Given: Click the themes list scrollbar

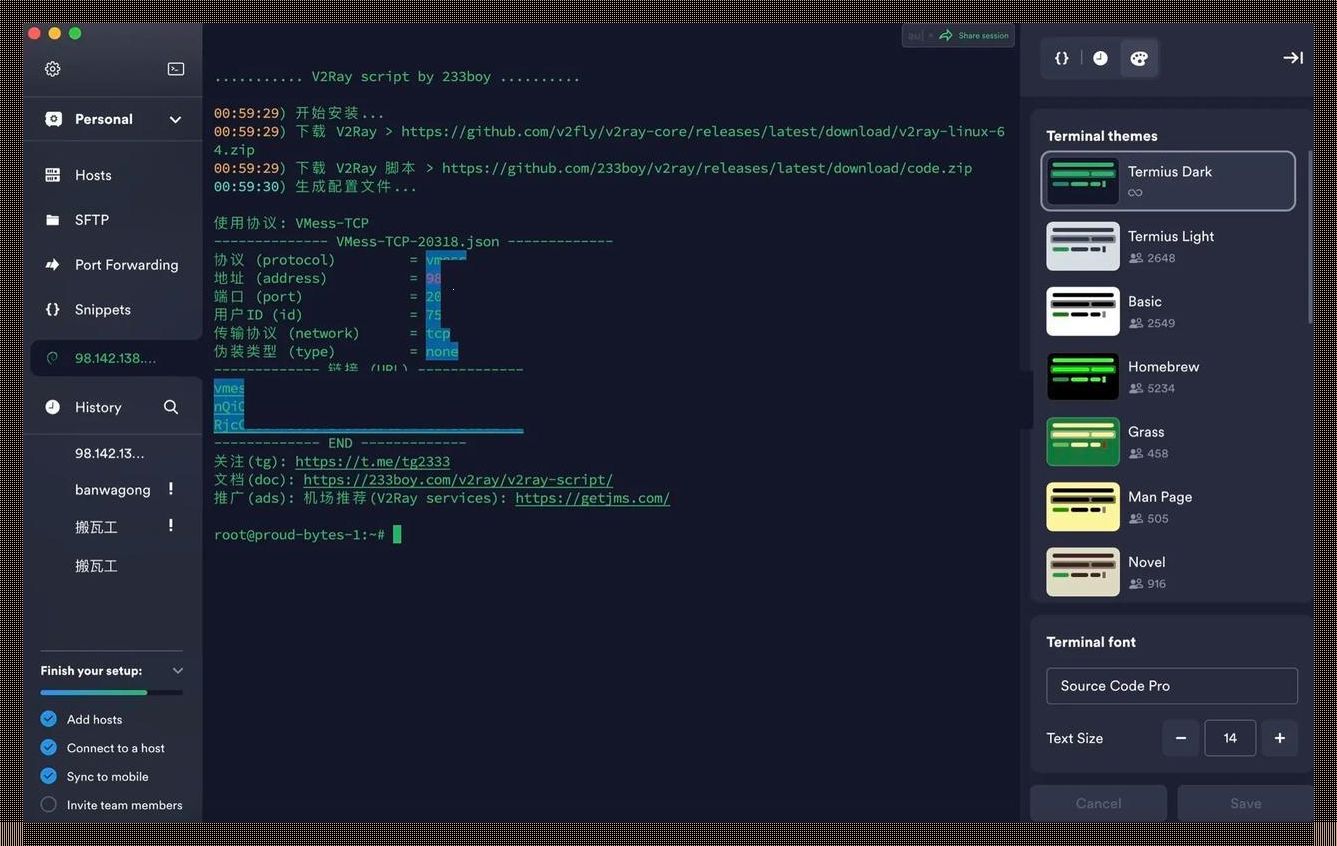Looking at the screenshot, I should click(1310, 237).
